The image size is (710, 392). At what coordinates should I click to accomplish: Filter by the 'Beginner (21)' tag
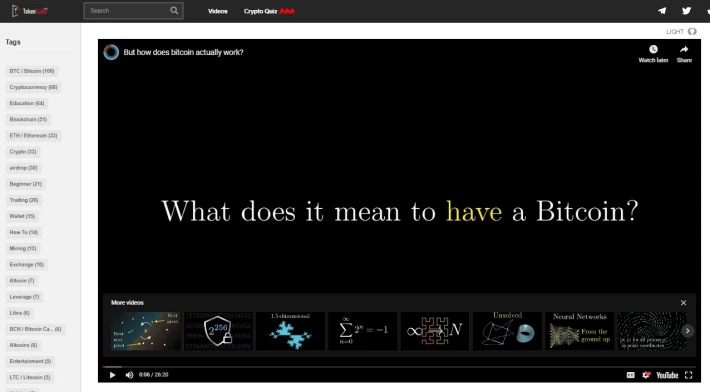click(25, 184)
